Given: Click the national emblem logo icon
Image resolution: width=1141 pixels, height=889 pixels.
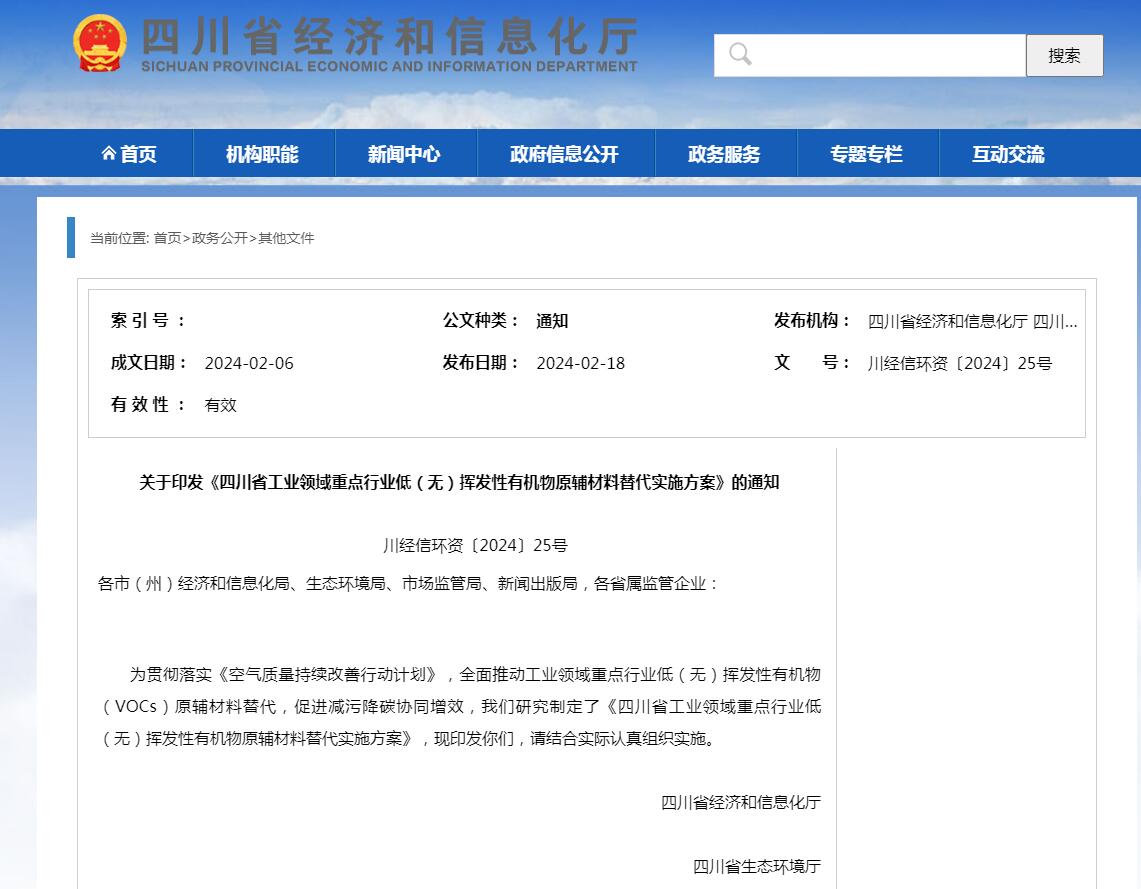Looking at the screenshot, I should [x=98, y=44].
